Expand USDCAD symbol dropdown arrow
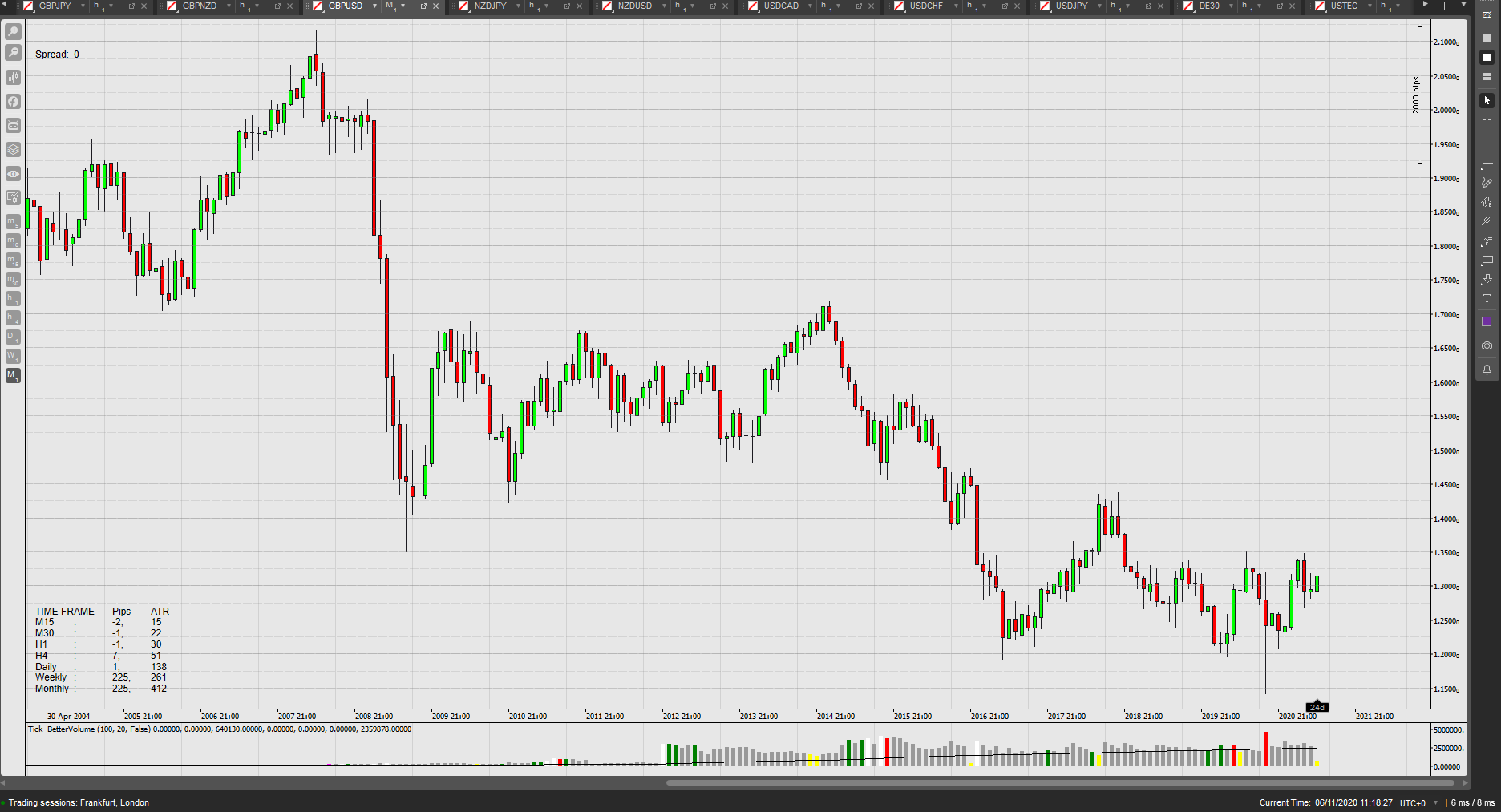 coord(810,6)
